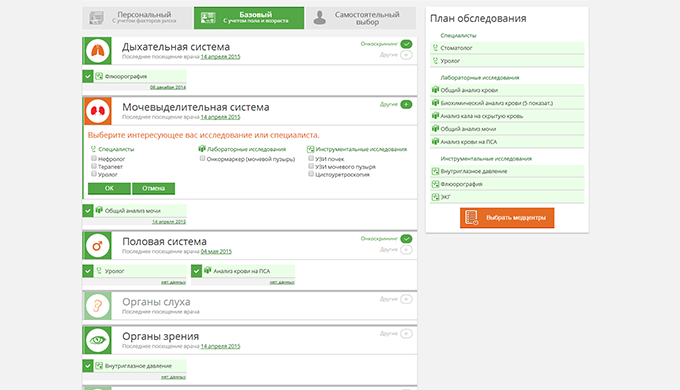Select Флюорография in План обследования
Viewport: 680px width, 390px height.
pos(507,184)
